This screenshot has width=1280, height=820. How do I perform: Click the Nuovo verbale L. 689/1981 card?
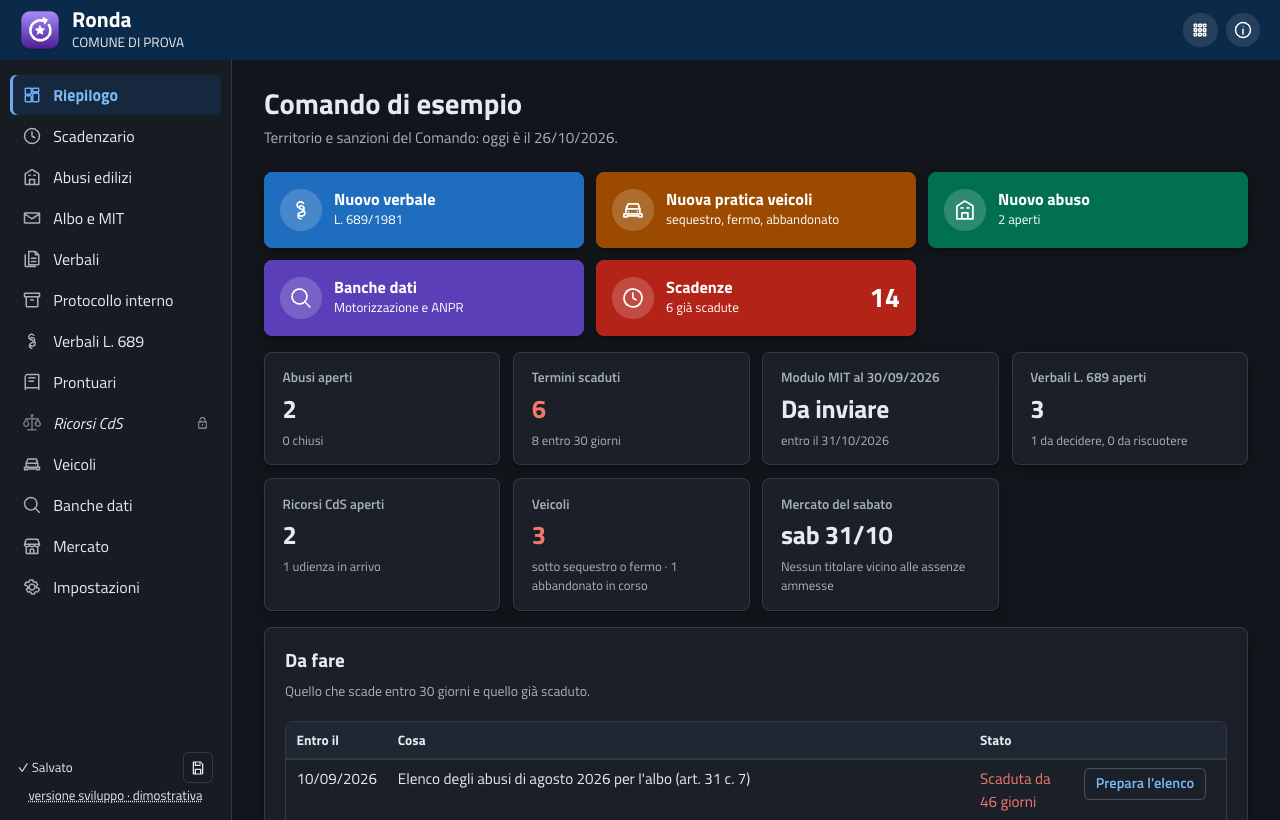[424, 210]
